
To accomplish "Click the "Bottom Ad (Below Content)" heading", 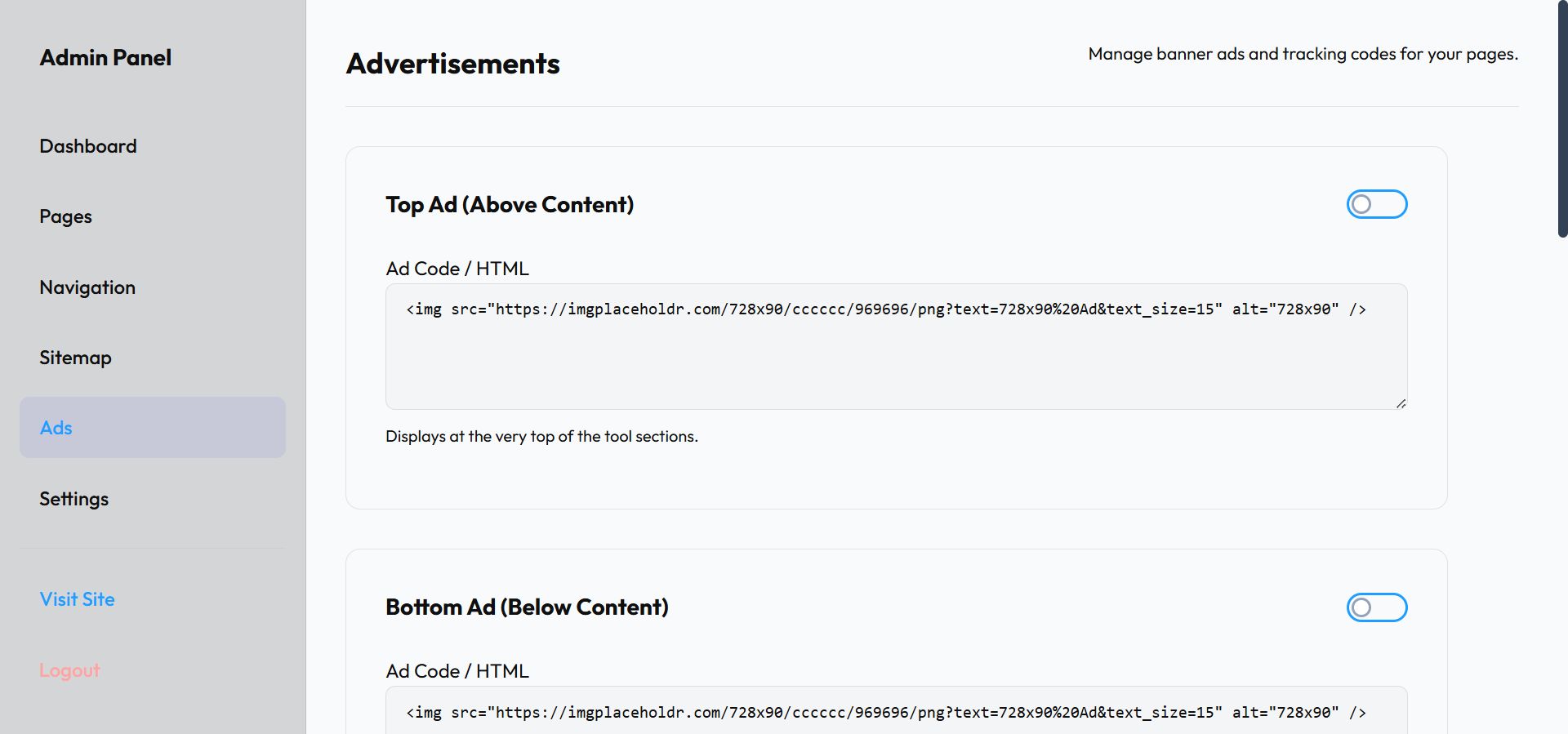I will [x=527, y=607].
